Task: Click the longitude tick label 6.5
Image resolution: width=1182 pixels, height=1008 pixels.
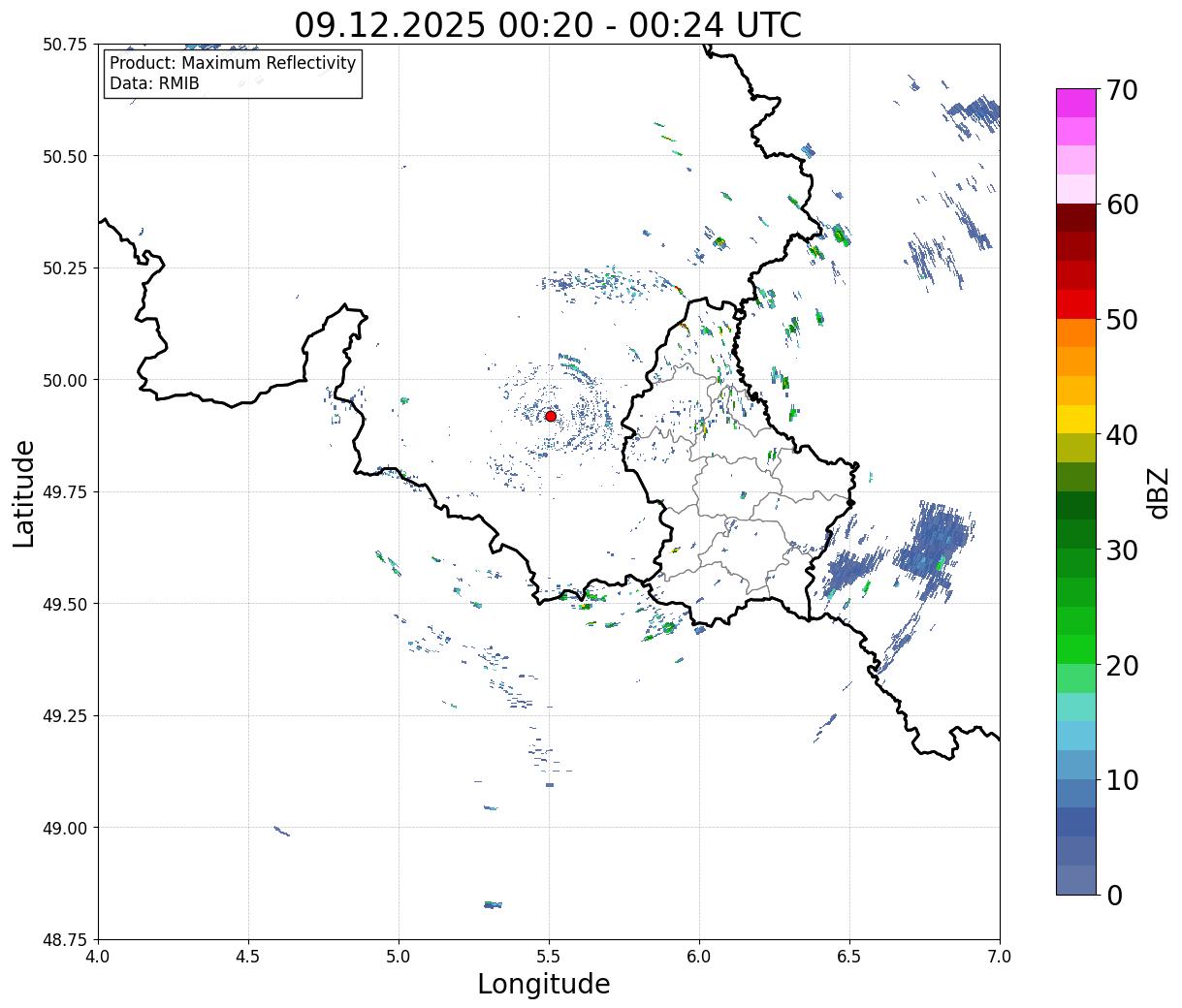Action: tap(849, 956)
